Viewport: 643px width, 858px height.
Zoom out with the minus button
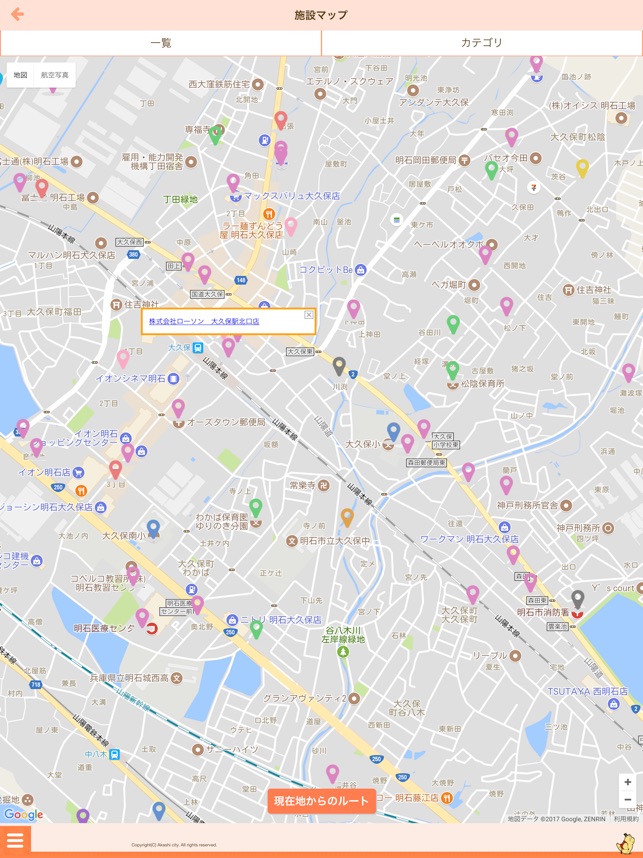(628, 799)
